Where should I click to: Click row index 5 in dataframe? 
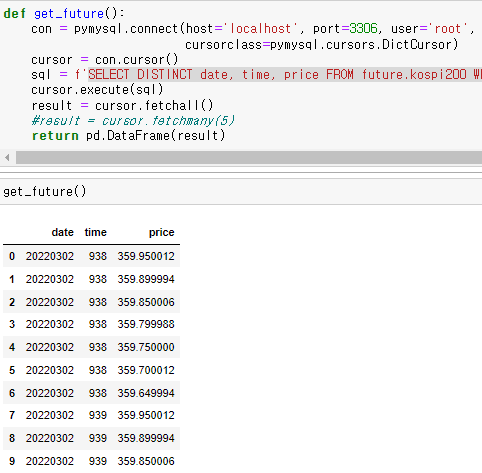click(x=12, y=370)
